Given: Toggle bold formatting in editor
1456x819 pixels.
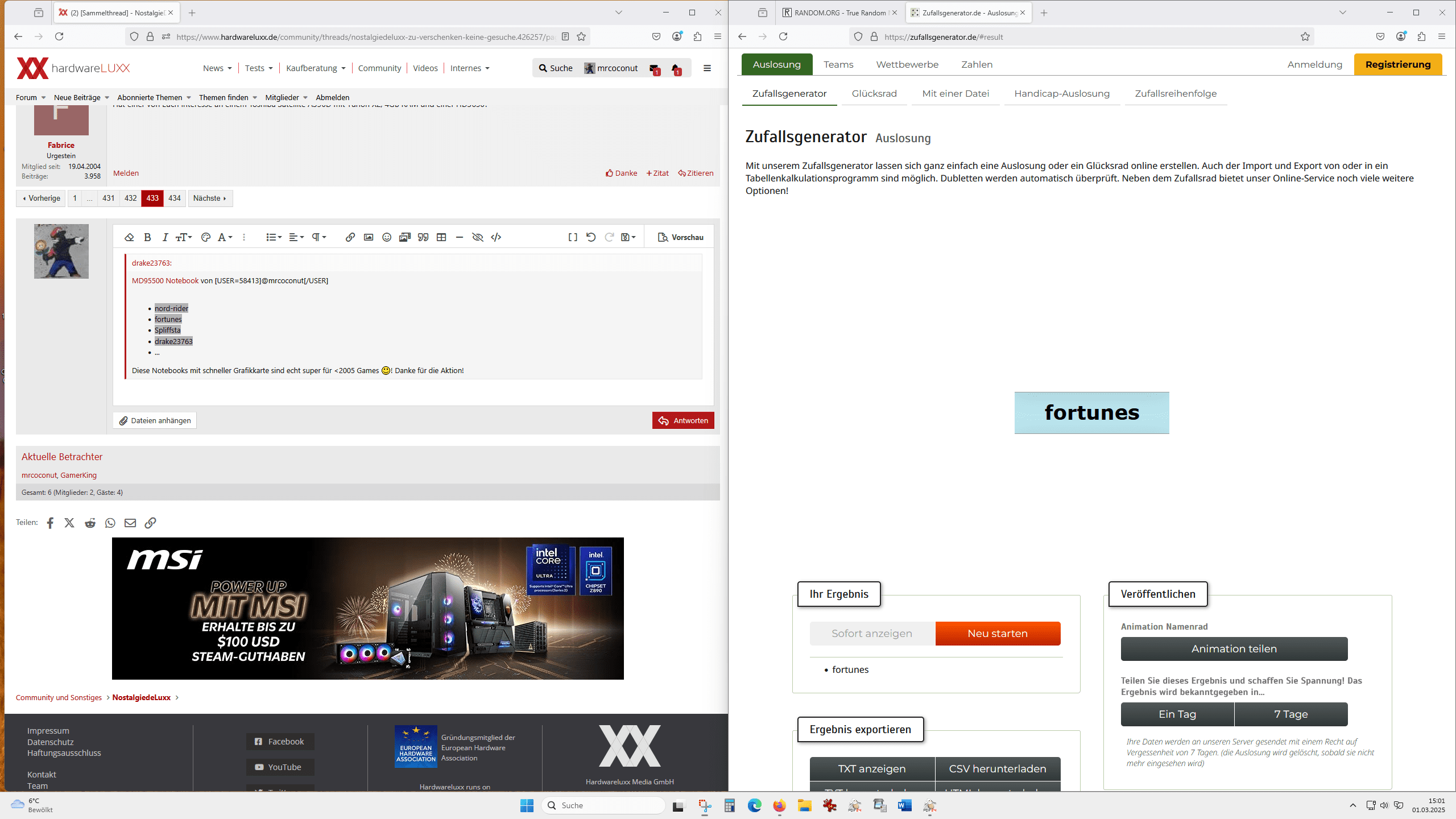Looking at the screenshot, I should click(147, 237).
